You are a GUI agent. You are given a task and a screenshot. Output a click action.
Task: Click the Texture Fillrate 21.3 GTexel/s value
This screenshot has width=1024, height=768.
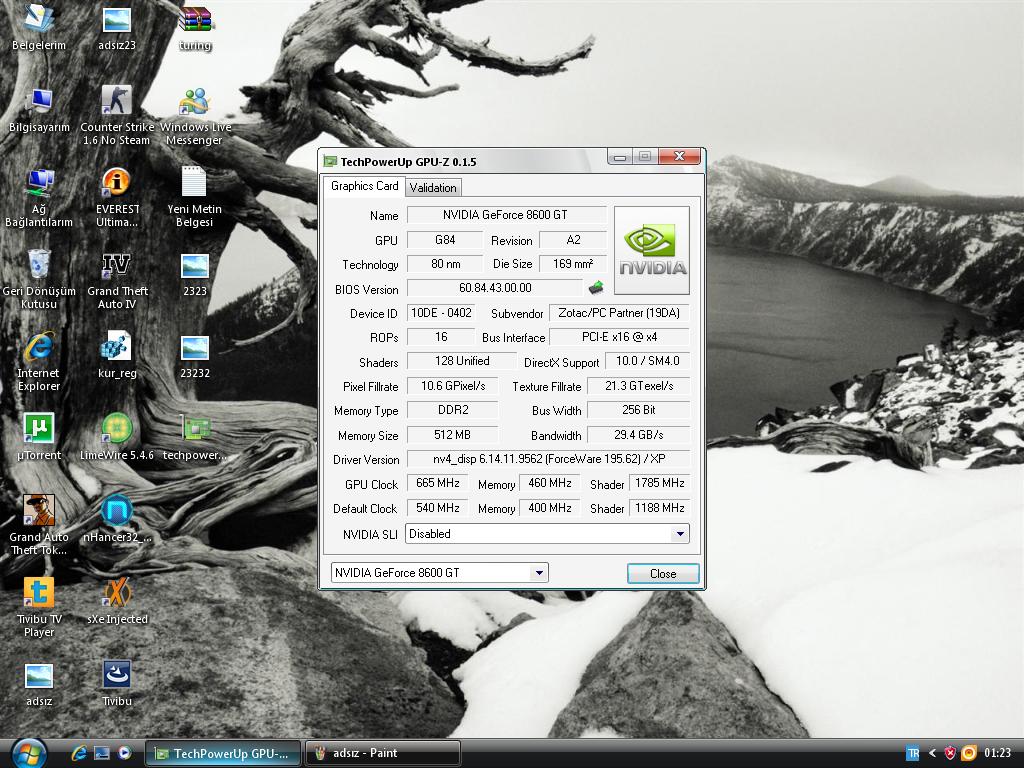tap(639, 386)
